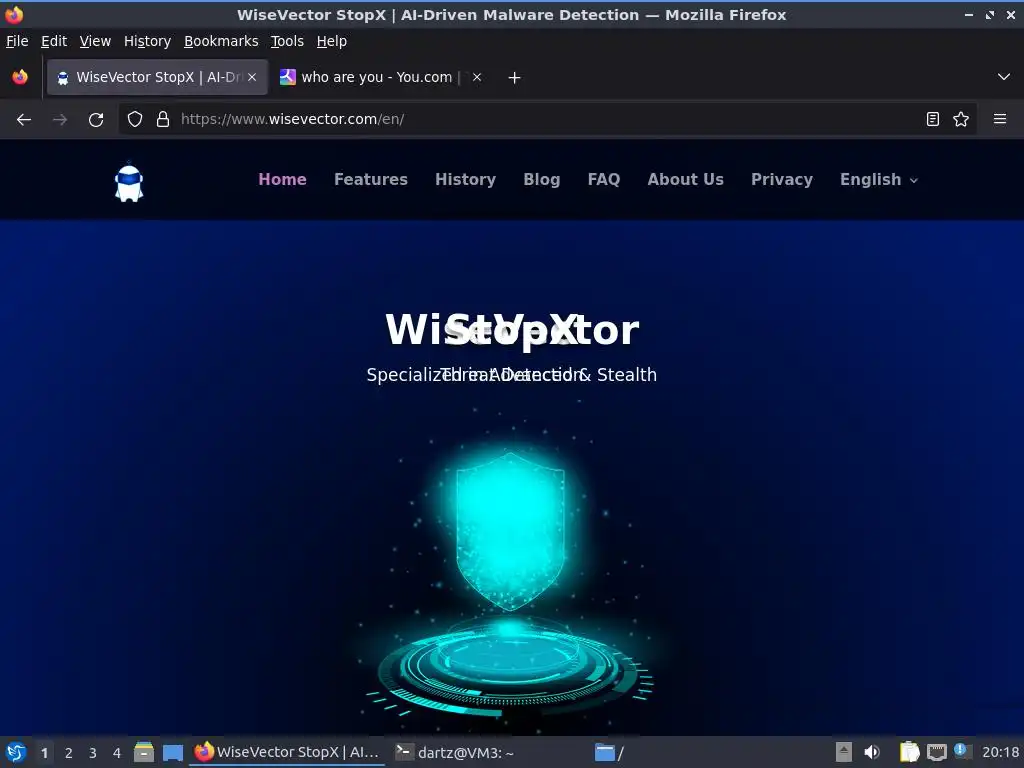This screenshot has height=768, width=1024.
Task: Click the blue notification alert tray icon
Action: [961, 750]
